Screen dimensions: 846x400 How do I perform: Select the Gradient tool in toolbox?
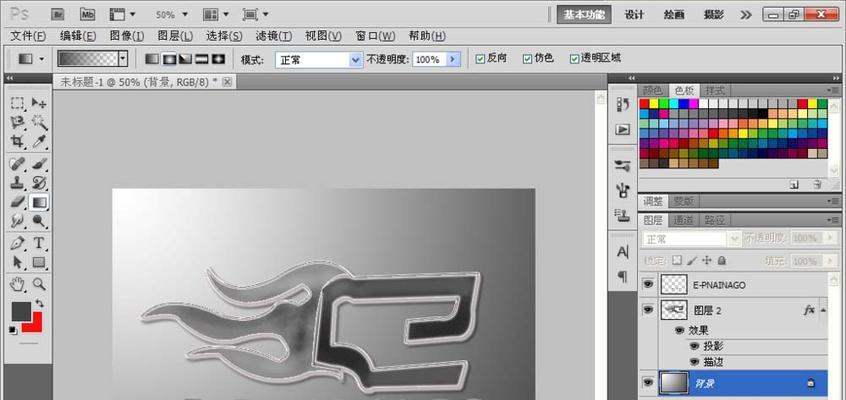[39, 202]
